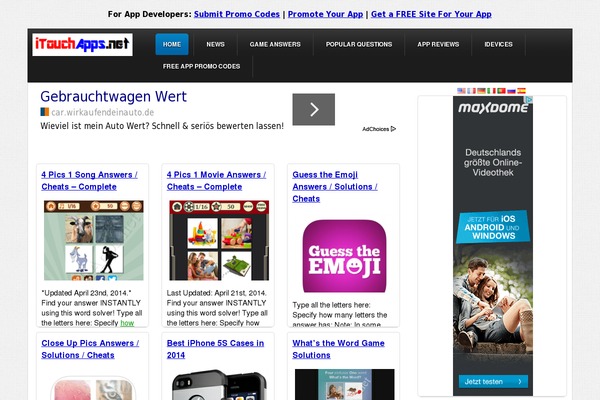Open the Gebrauchtwagen Wert ad headline
Viewport: 600px width, 400px height.
point(113,96)
